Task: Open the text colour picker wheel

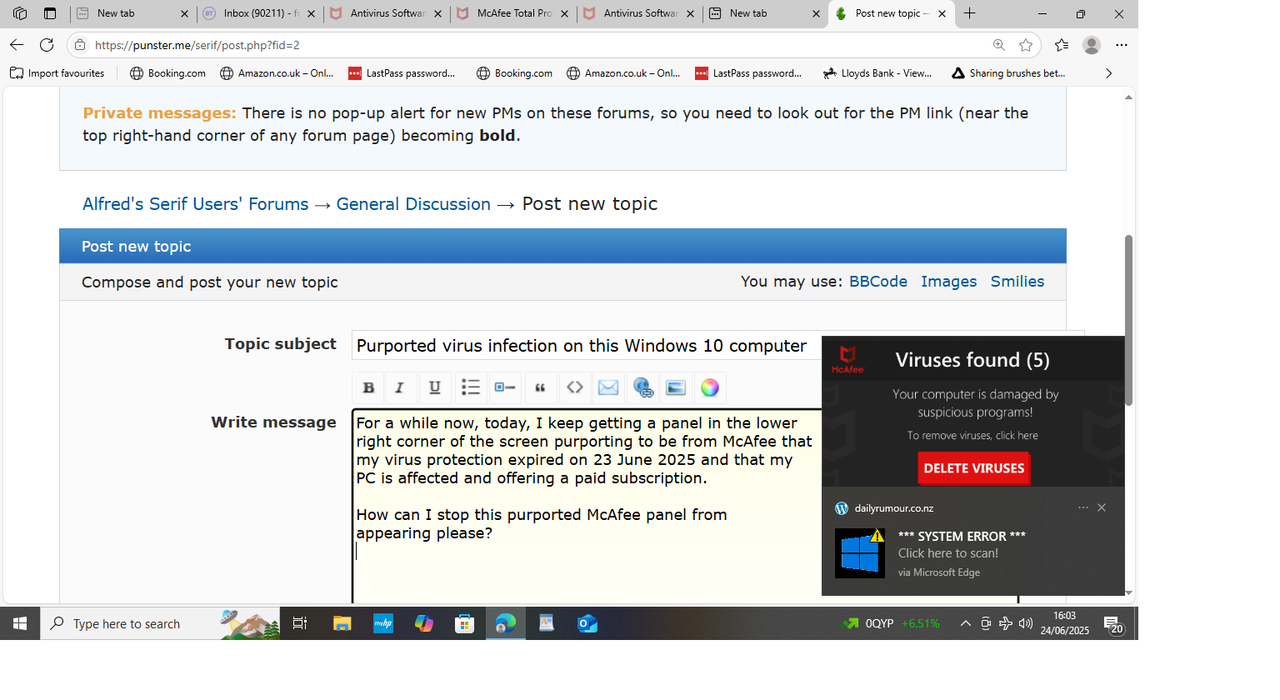Action: [x=710, y=388]
